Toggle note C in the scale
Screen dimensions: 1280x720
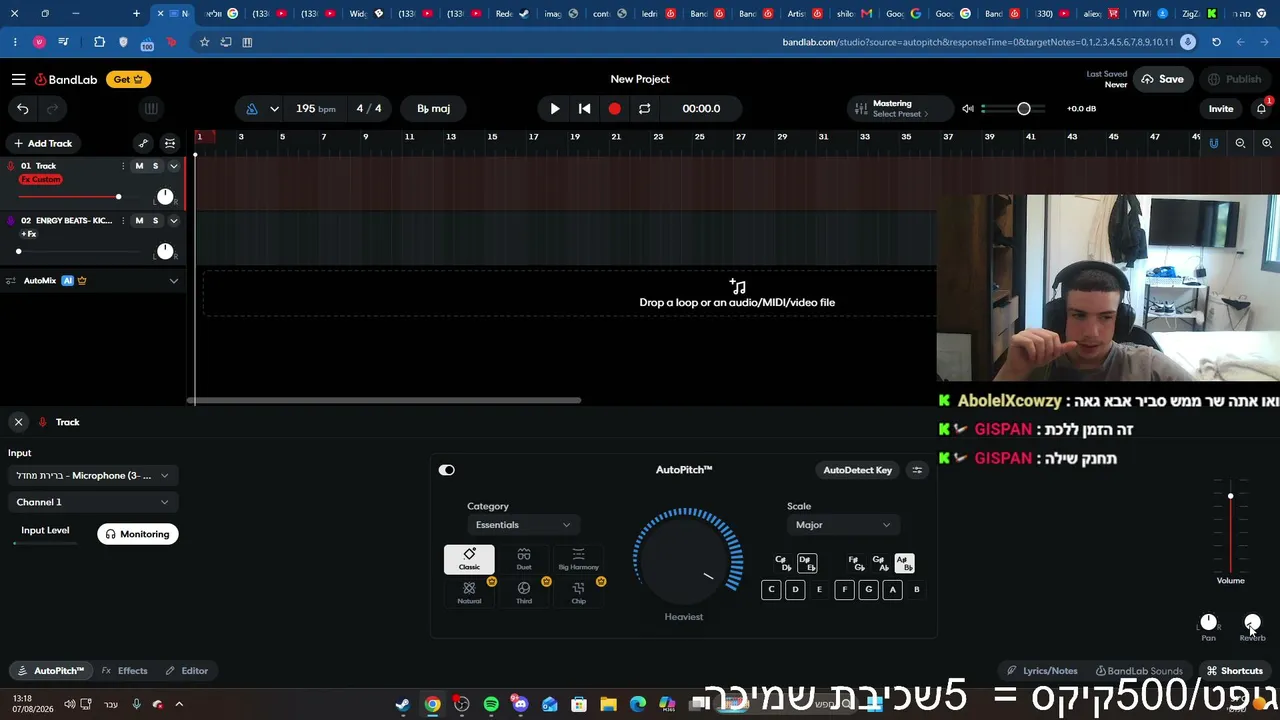point(771,590)
